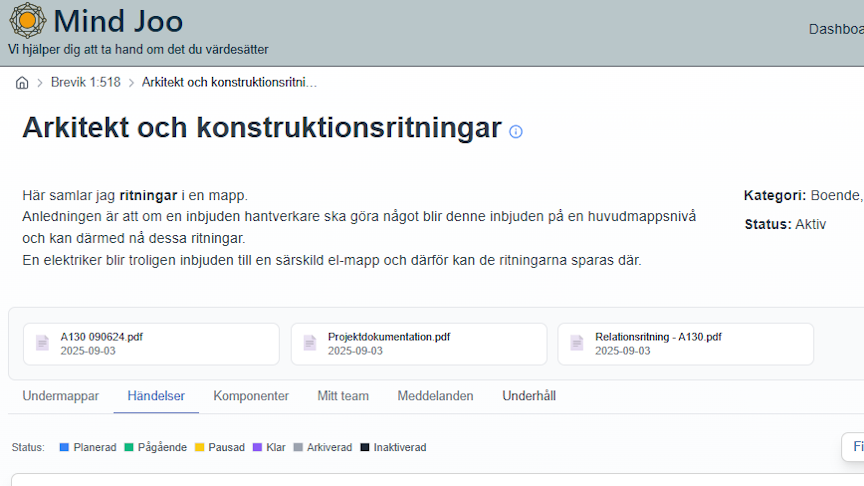Click the green Pågående status swatch
The height and width of the screenshot is (486, 864).
click(129, 447)
